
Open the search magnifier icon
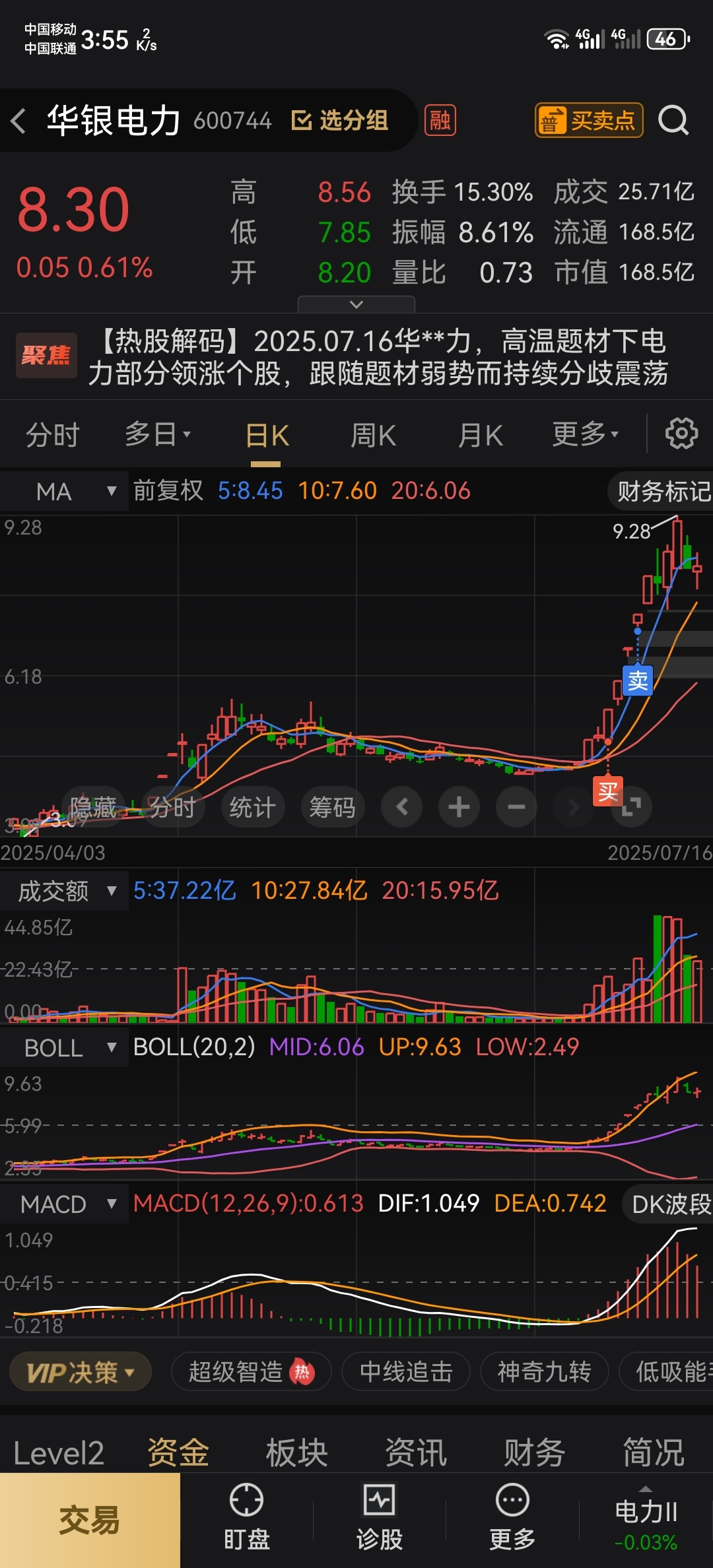pyautogui.click(x=673, y=120)
